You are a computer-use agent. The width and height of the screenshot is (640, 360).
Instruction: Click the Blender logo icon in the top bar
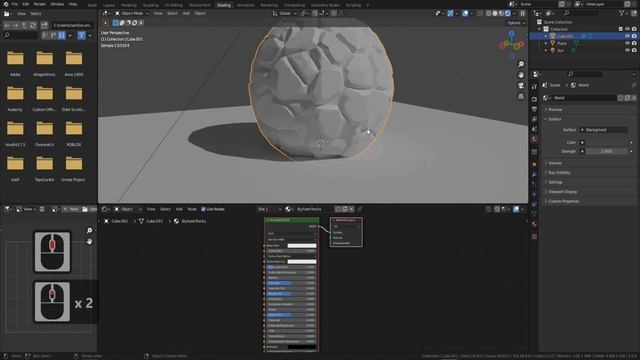tap(6, 4)
